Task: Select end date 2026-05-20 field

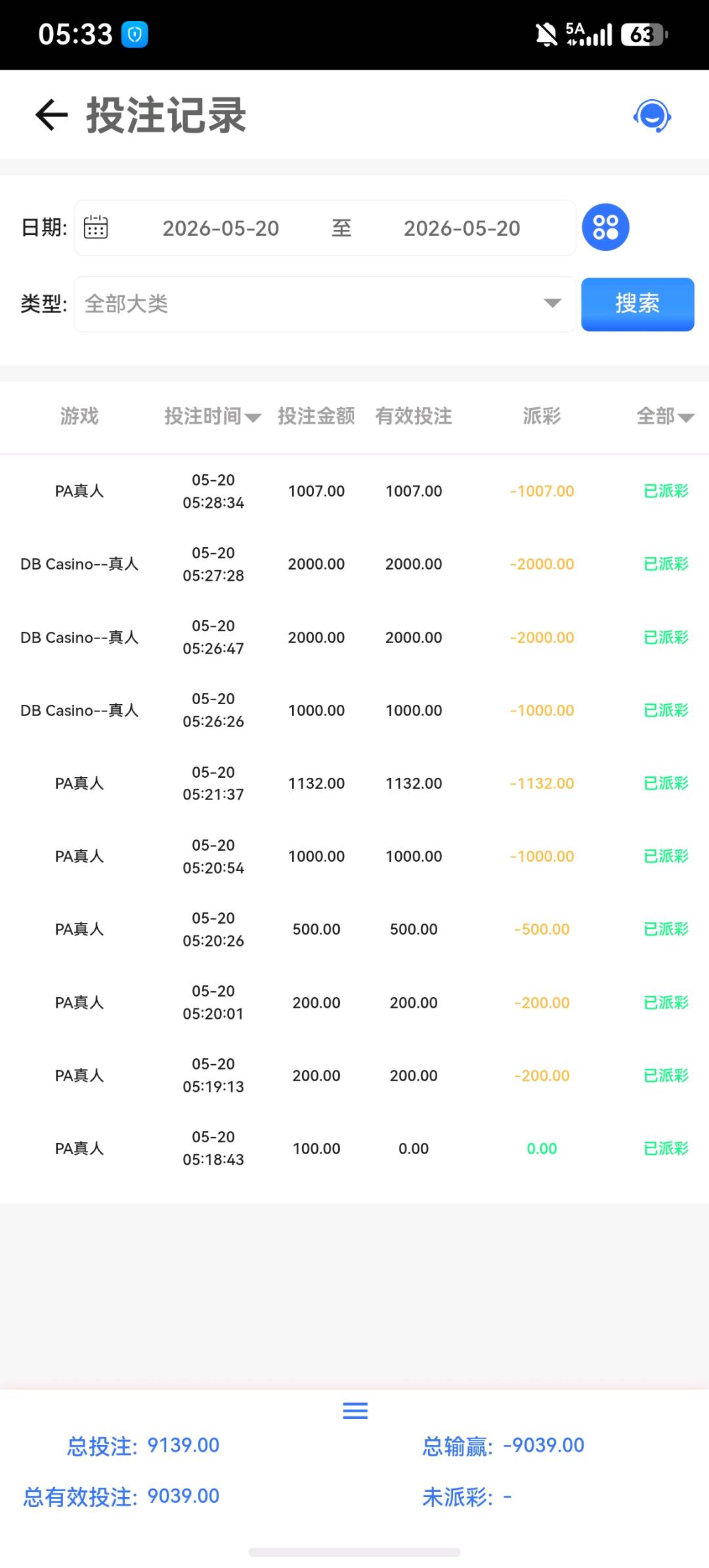Action: tap(462, 228)
